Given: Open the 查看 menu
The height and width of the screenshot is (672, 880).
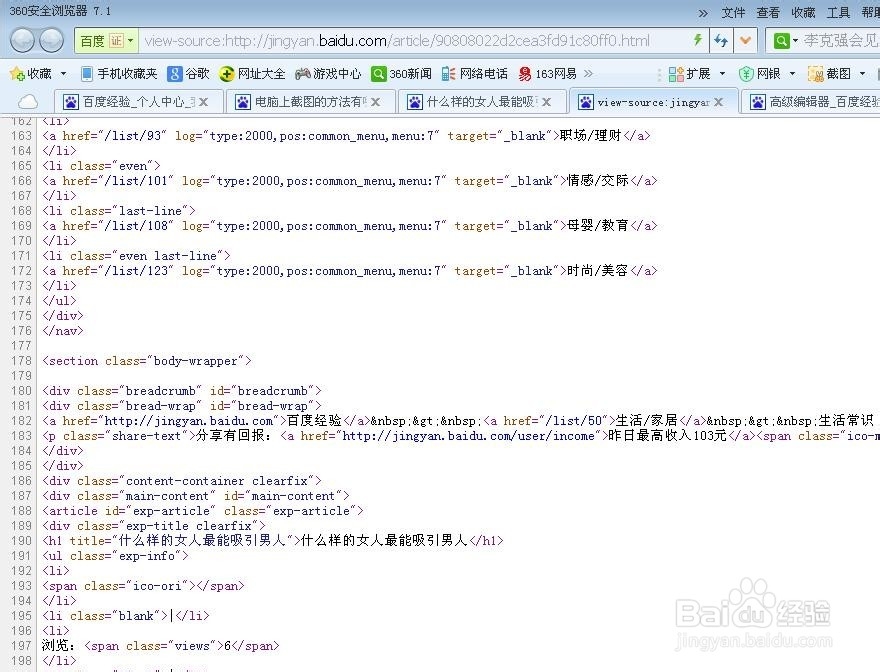Looking at the screenshot, I should click(768, 12).
